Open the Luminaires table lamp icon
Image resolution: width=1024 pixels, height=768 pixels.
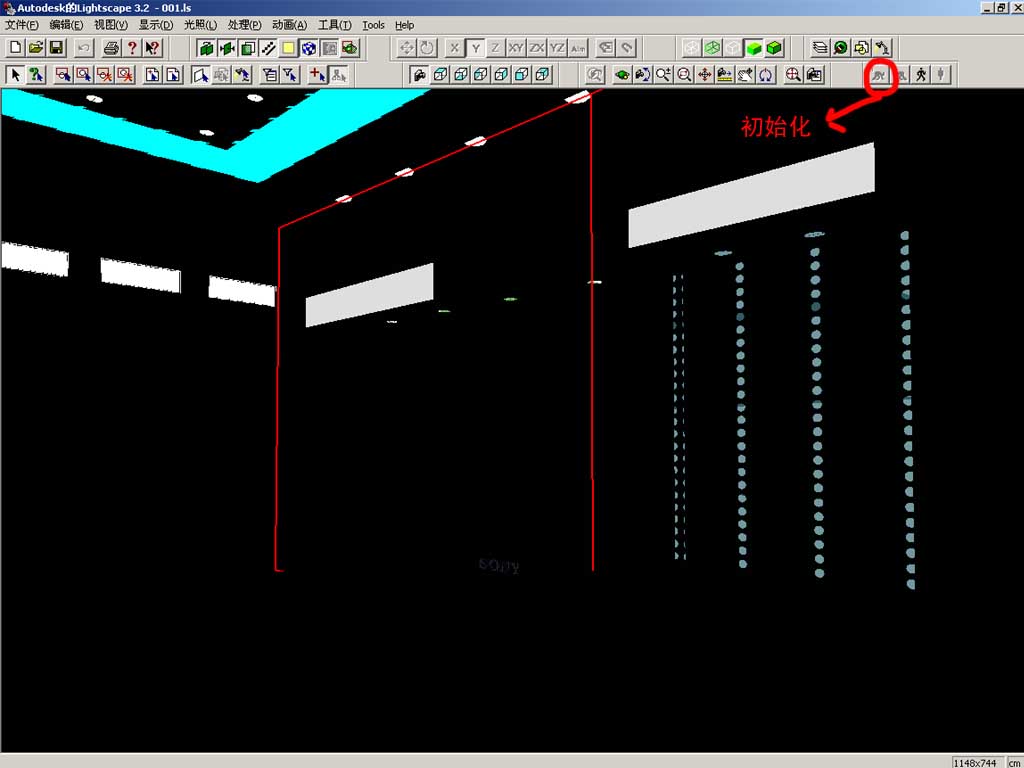click(882, 48)
